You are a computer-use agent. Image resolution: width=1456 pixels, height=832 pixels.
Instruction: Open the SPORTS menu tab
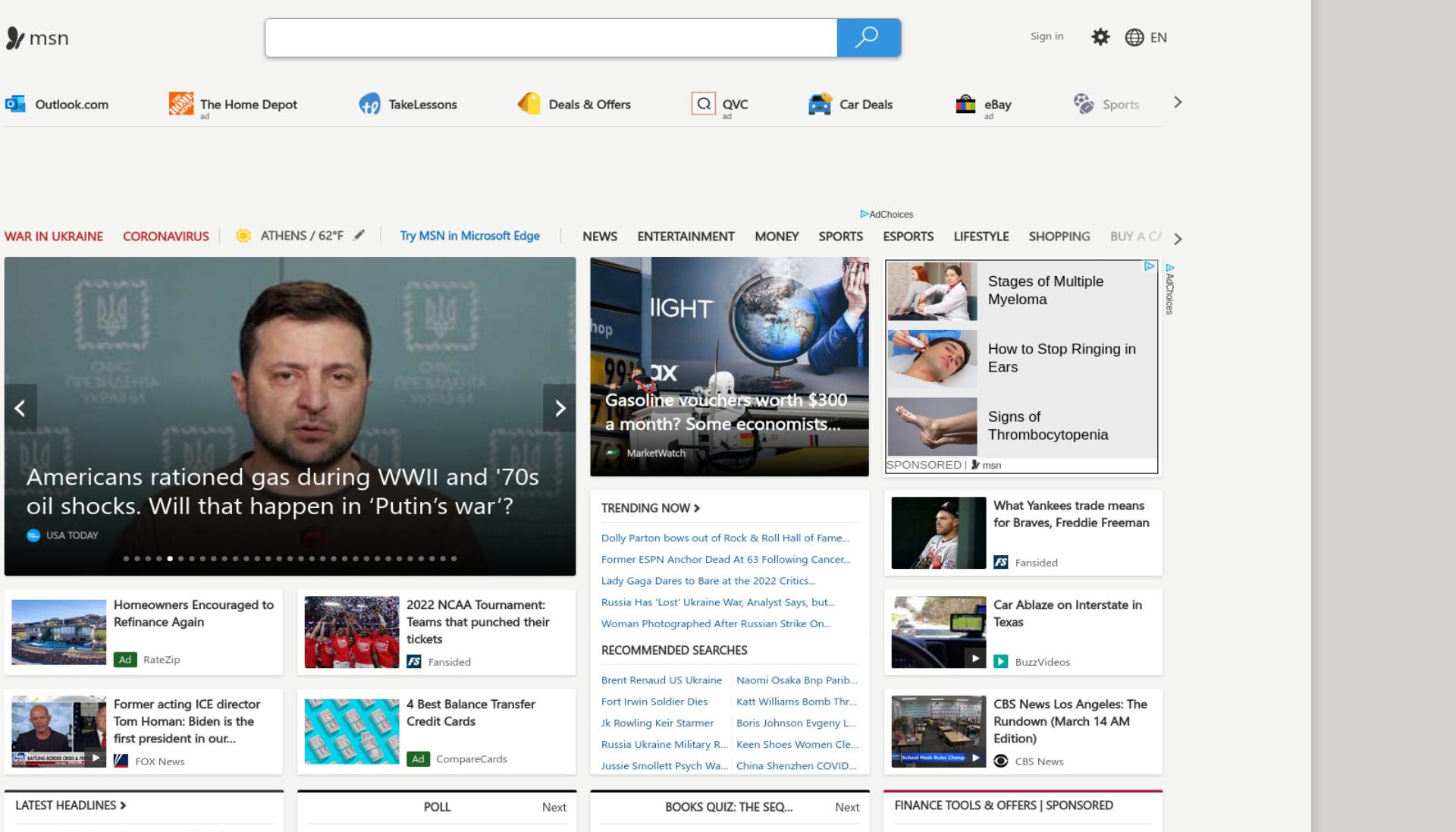[x=840, y=237]
